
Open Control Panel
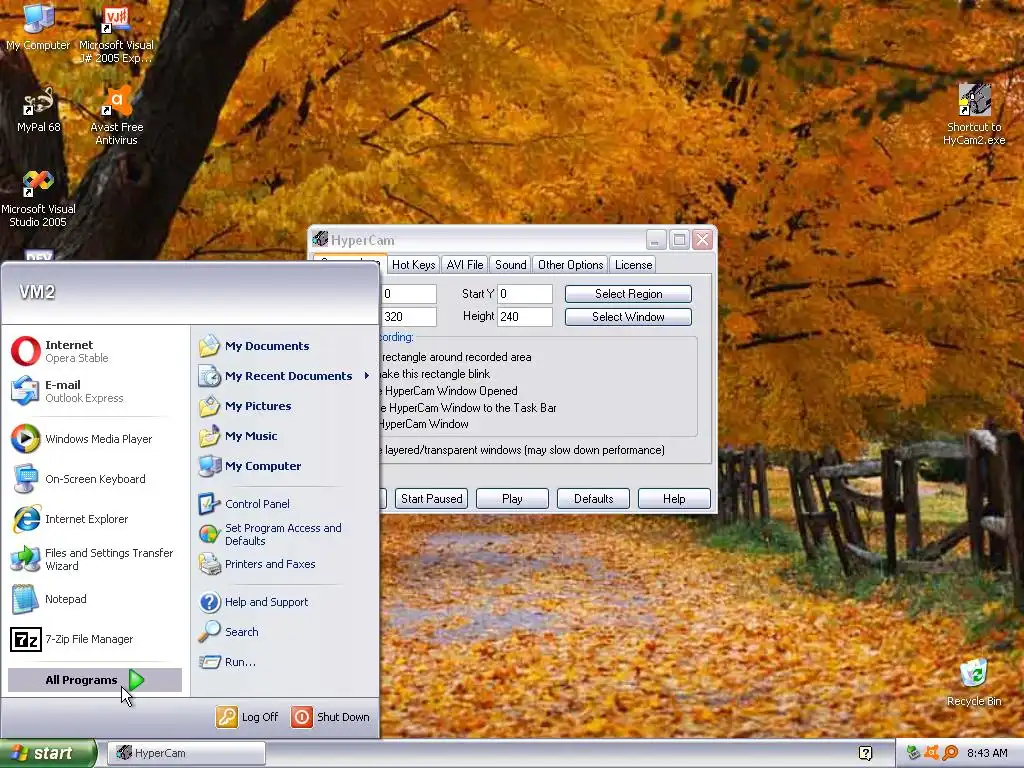285,504
